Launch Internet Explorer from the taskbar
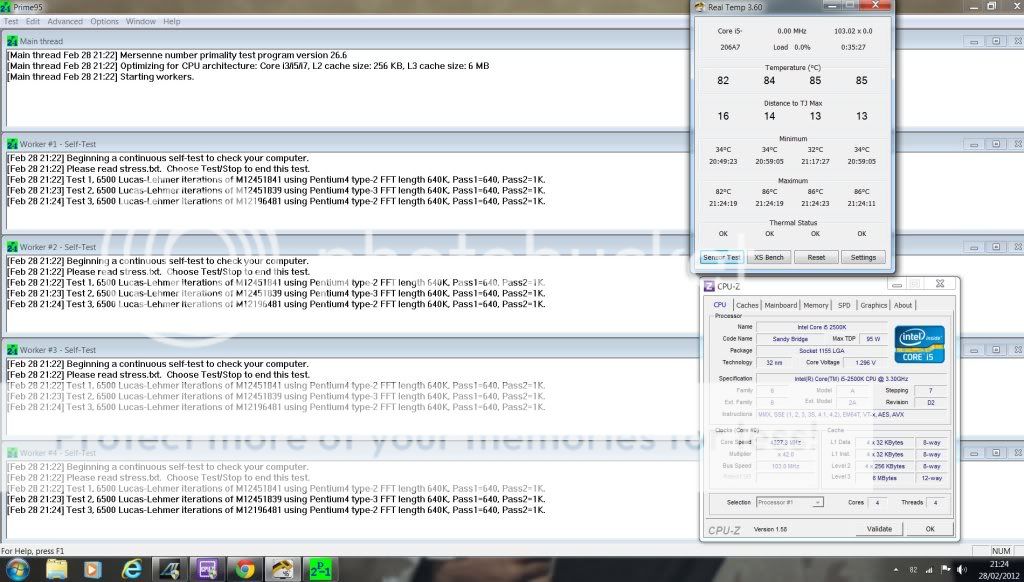Screen dimensions: 1024x582 [x=131, y=569]
